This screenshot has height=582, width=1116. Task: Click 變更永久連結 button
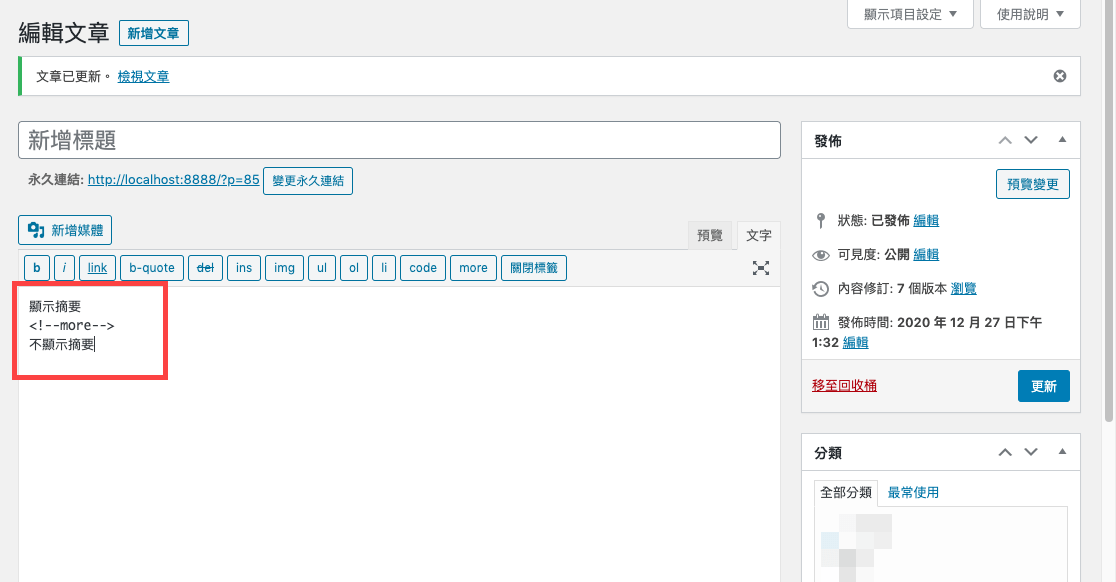(x=307, y=181)
